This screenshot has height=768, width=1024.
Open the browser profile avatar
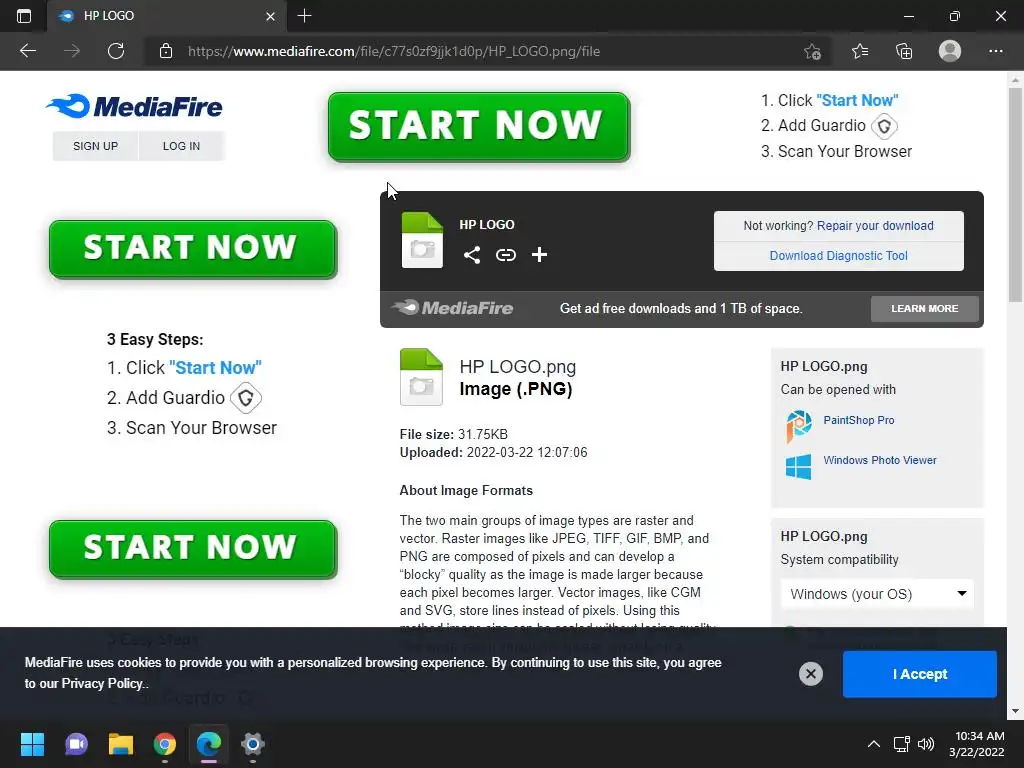950,51
